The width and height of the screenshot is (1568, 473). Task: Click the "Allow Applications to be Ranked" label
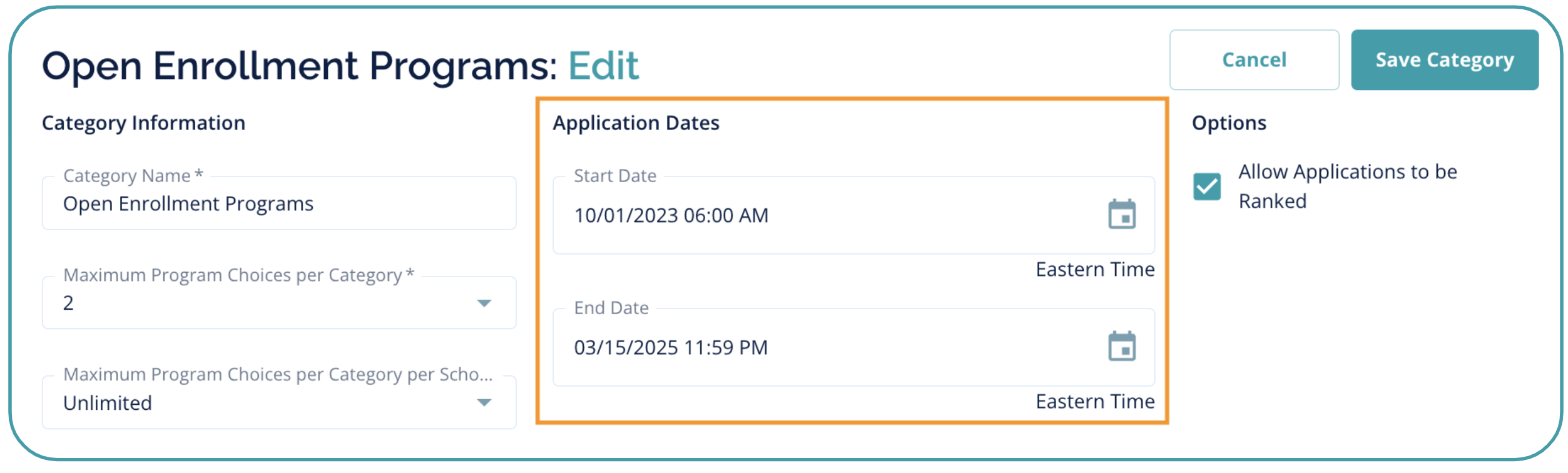click(x=1347, y=186)
